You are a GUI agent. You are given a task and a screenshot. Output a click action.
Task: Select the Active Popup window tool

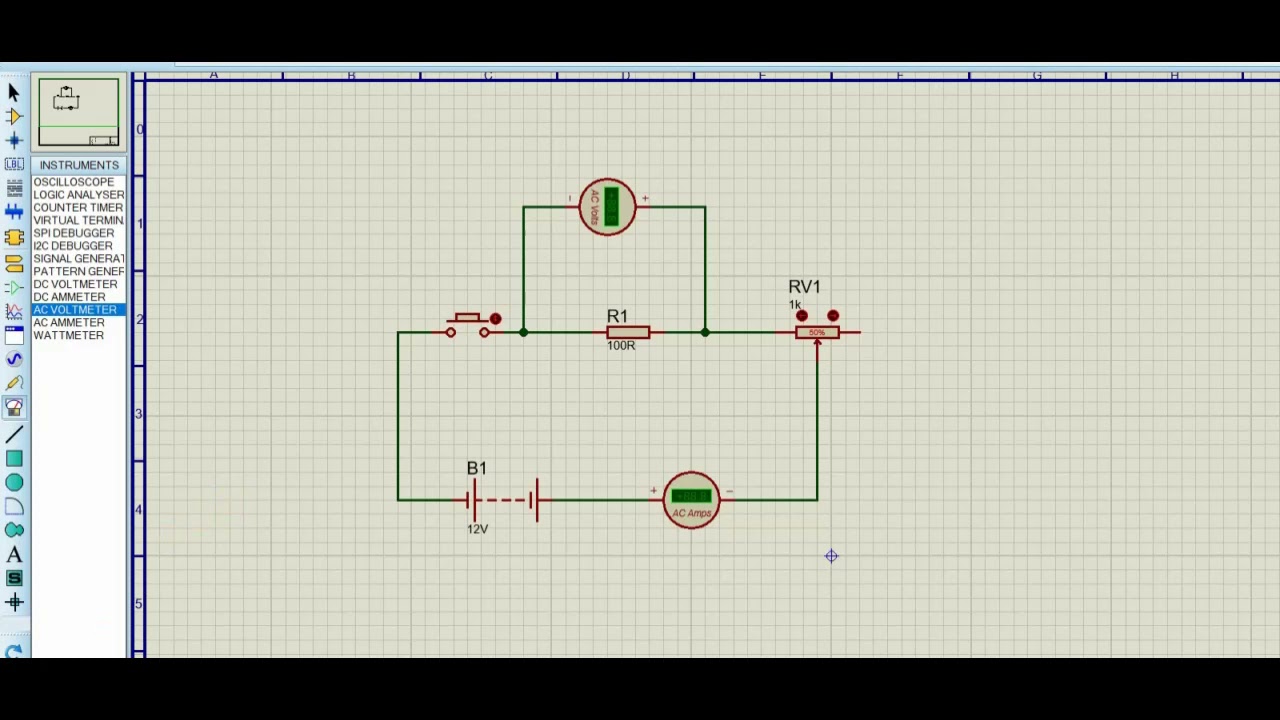pyautogui.click(x=14, y=335)
